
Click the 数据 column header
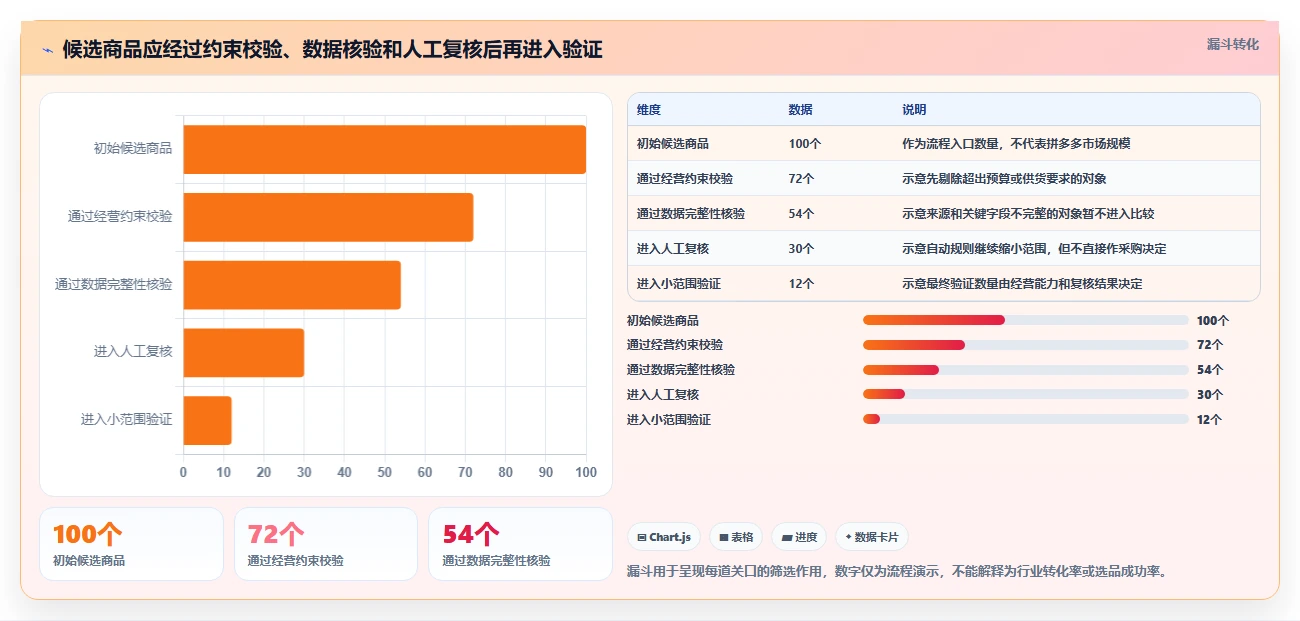(801, 110)
